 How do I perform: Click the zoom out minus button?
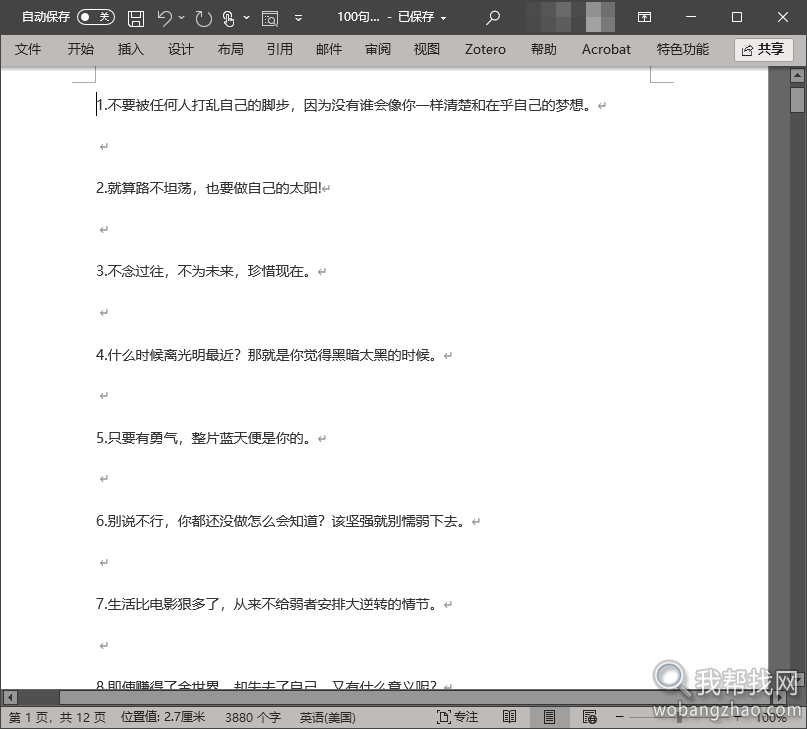pyautogui.click(x=620, y=717)
